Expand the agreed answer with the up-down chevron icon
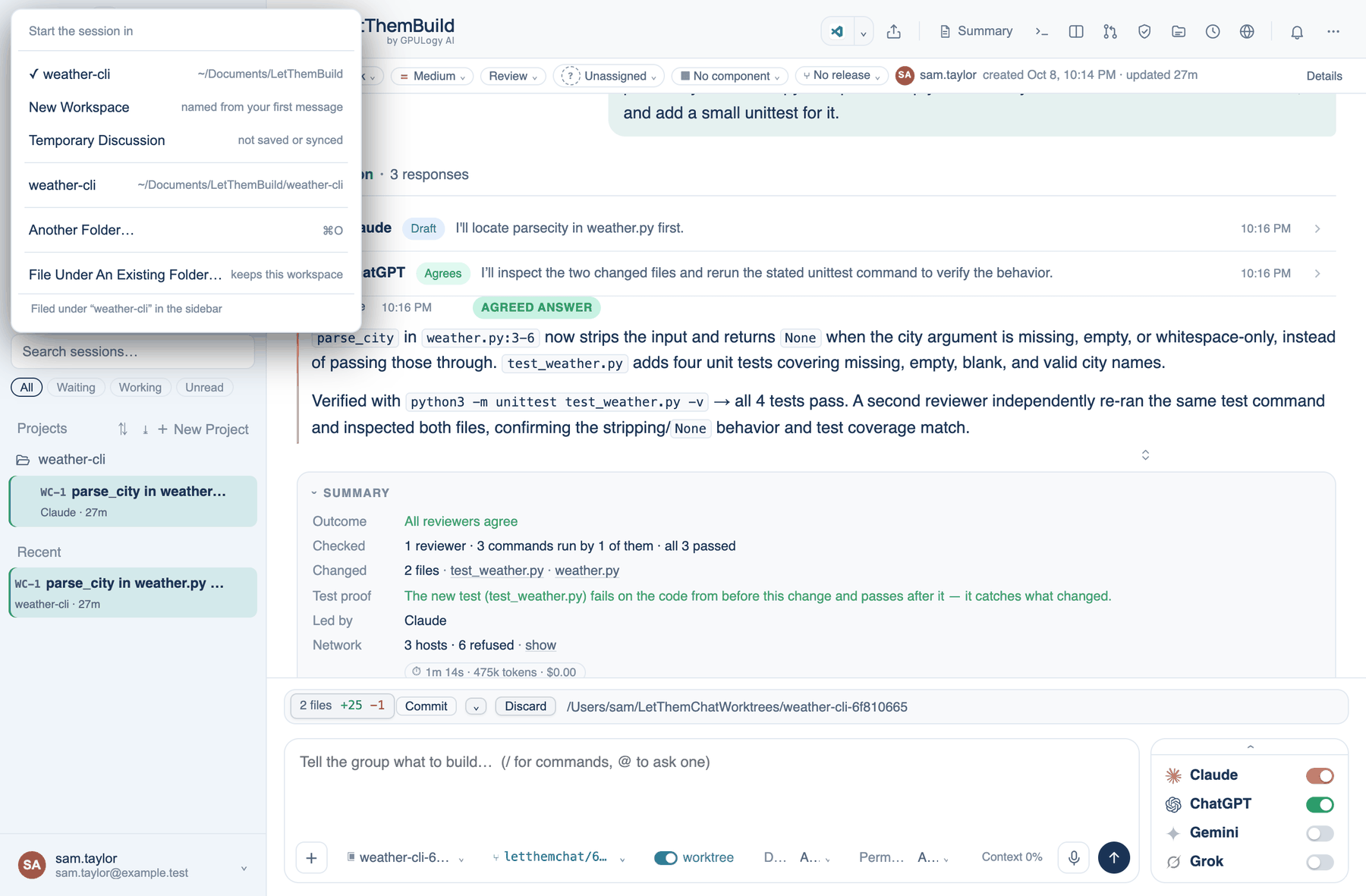Screen dimensions: 1366x896 [1145, 455]
